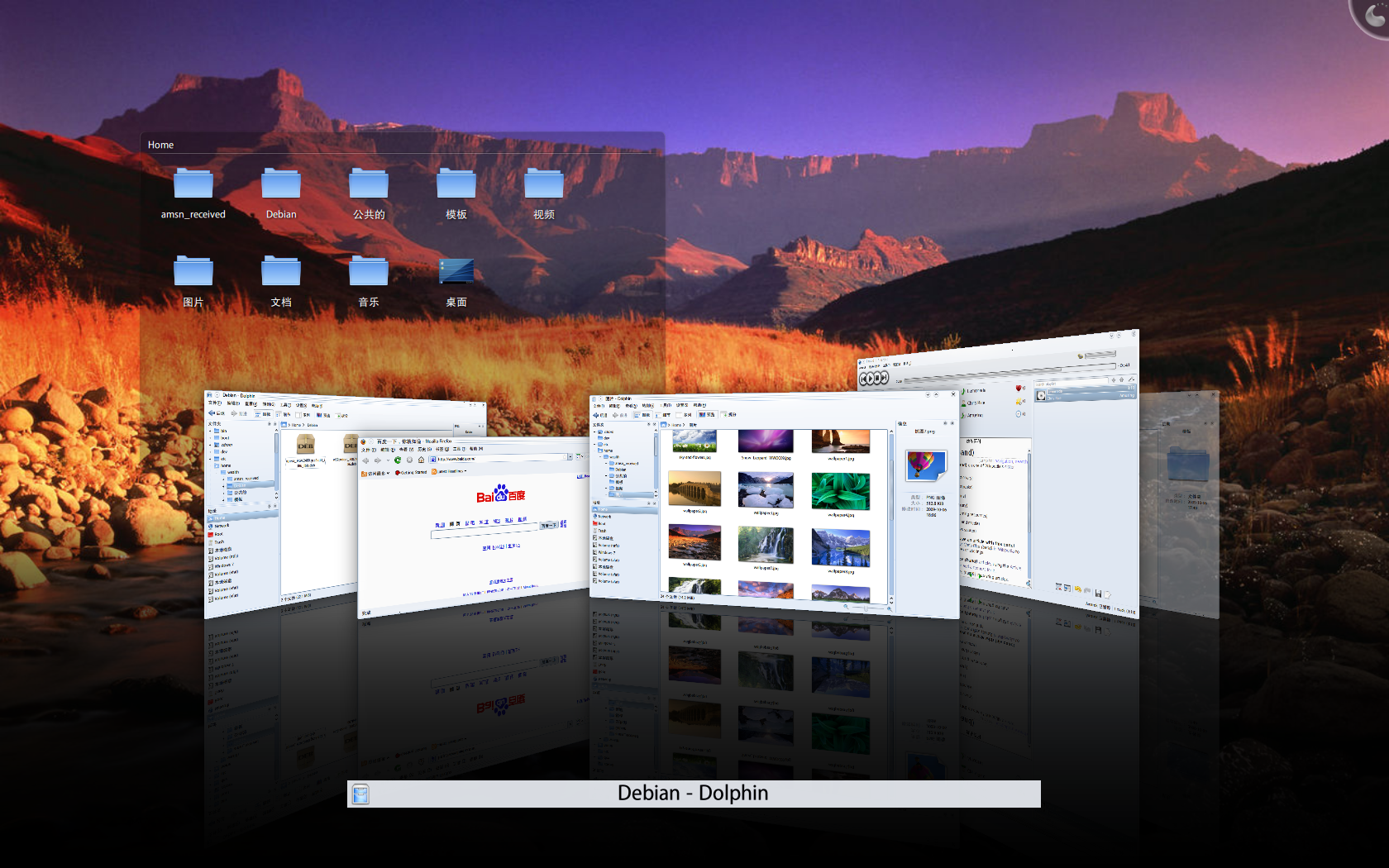Click the Baidu logo on the page
This screenshot has height=868, width=1389.
501,494
